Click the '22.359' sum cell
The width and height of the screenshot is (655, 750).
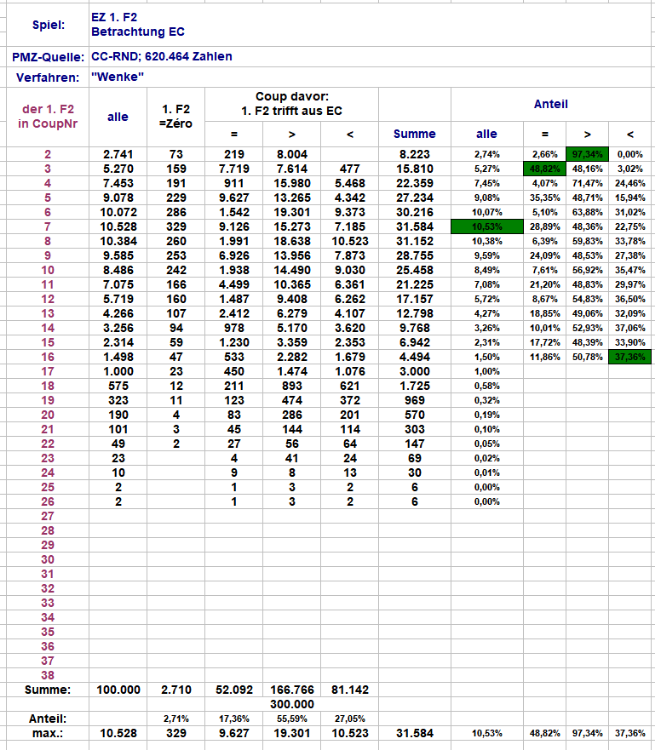(x=414, y=183)
